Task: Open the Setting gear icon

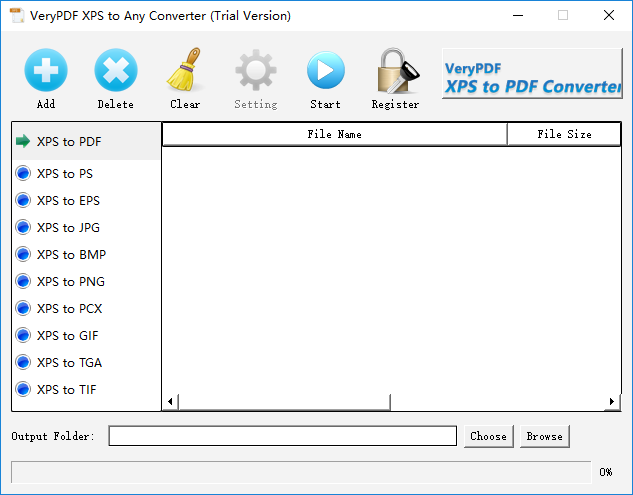Action: [x=256, y=70]
